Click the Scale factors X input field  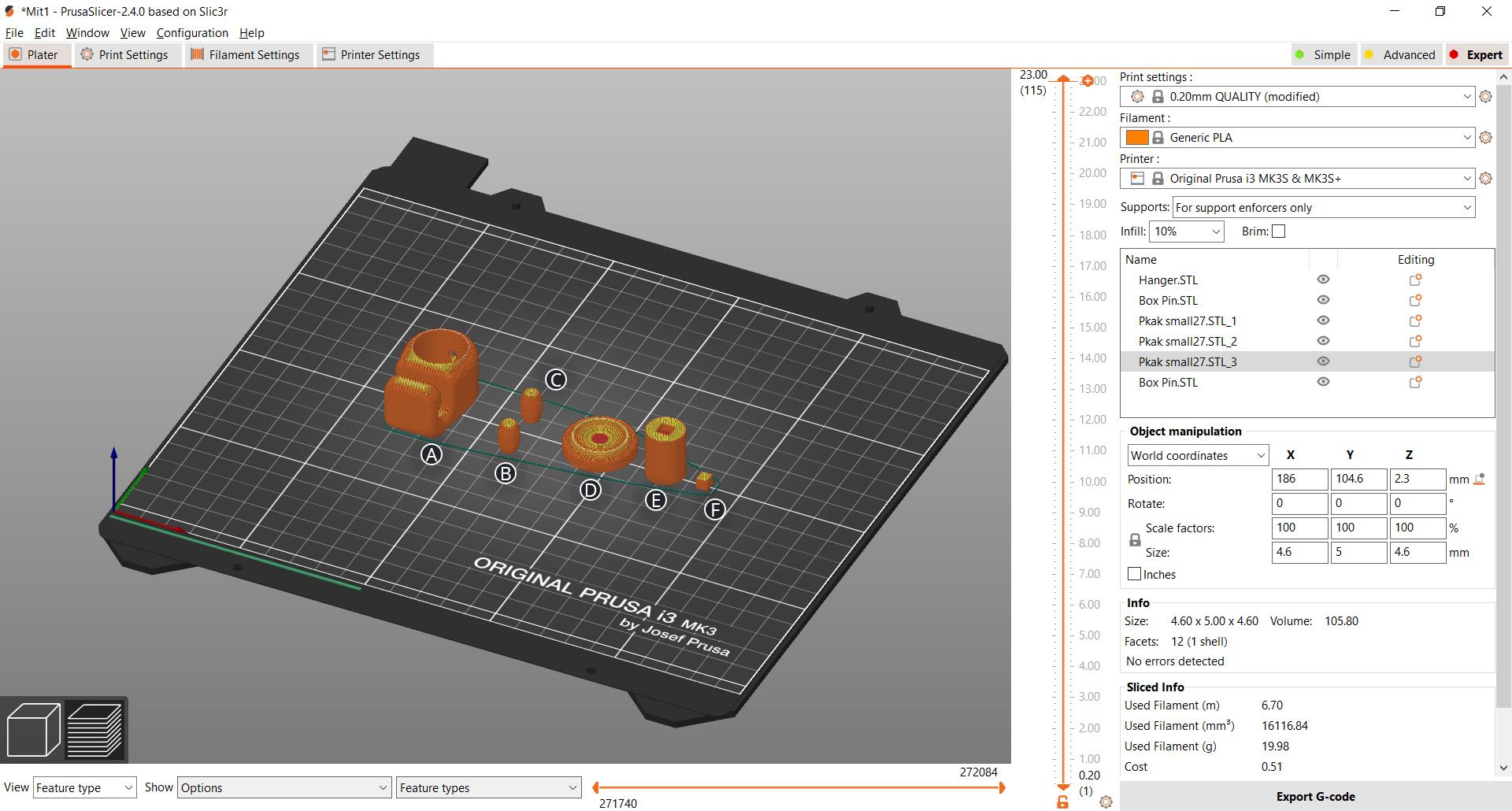[1299, 528]
